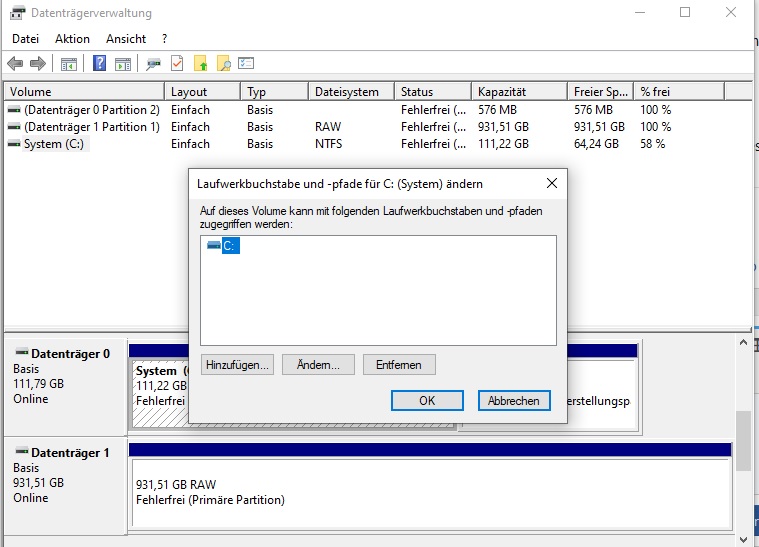Click the drive connection toolbar icon
The height and width of the screenshot is (547, 759).
pos(153,64)
